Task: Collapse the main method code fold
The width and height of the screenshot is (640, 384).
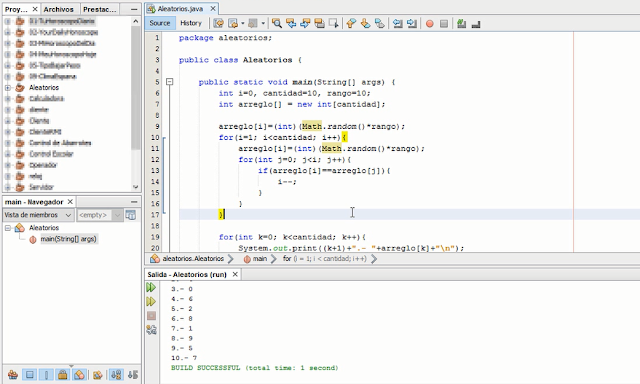Action: (169, 82)
